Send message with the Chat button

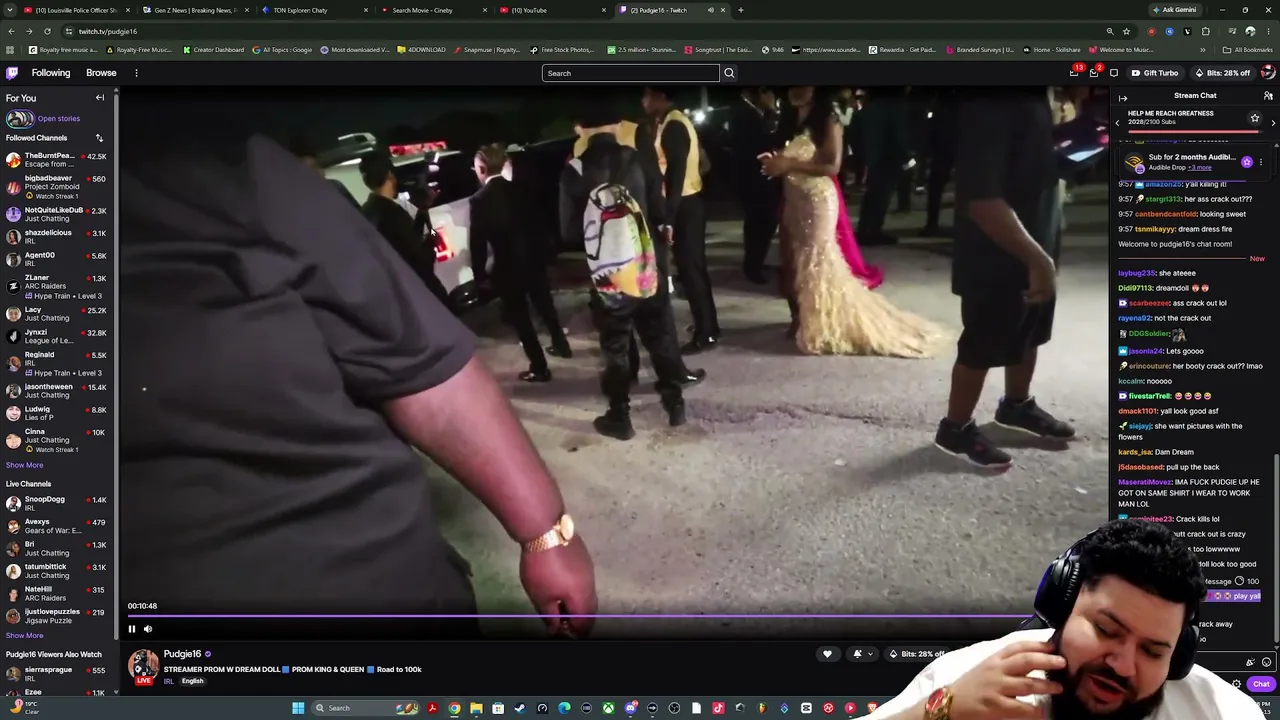click(x=1261, y=684)
